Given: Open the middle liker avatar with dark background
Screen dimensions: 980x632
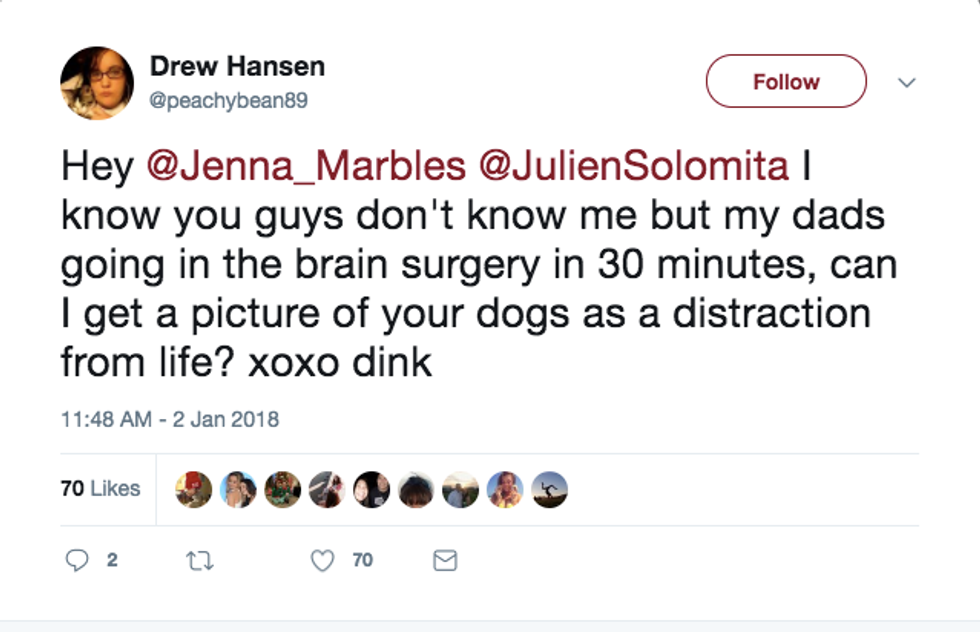Looking at the screenshot, I should click(x=371, y=490).
